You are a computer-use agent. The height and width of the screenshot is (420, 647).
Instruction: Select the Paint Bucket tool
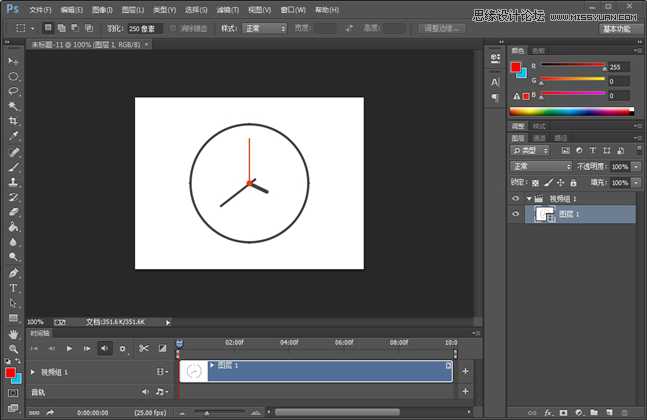[x=13, y=227]
